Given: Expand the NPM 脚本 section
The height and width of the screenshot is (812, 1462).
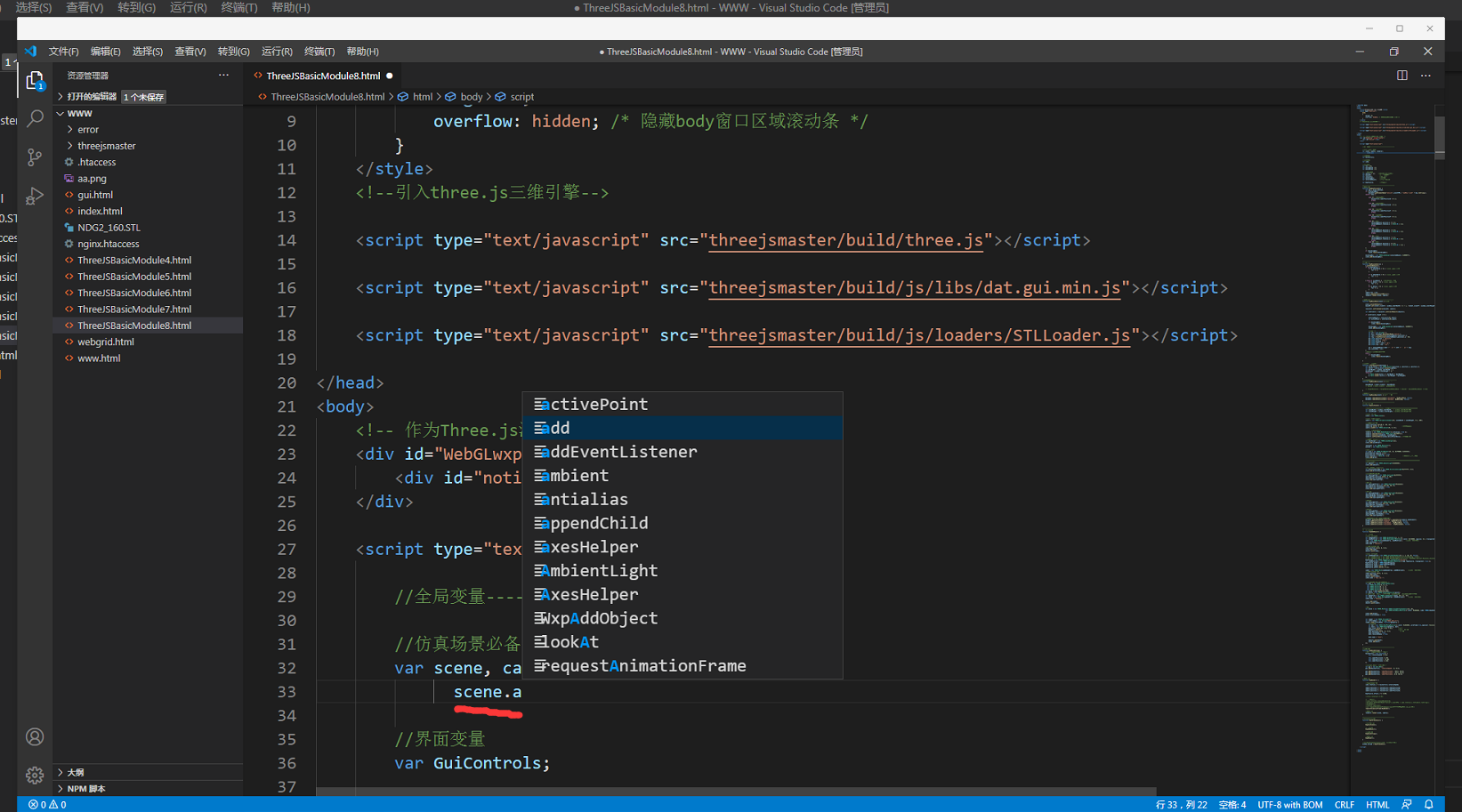Looking at the screenshot, I should [83, 788].
